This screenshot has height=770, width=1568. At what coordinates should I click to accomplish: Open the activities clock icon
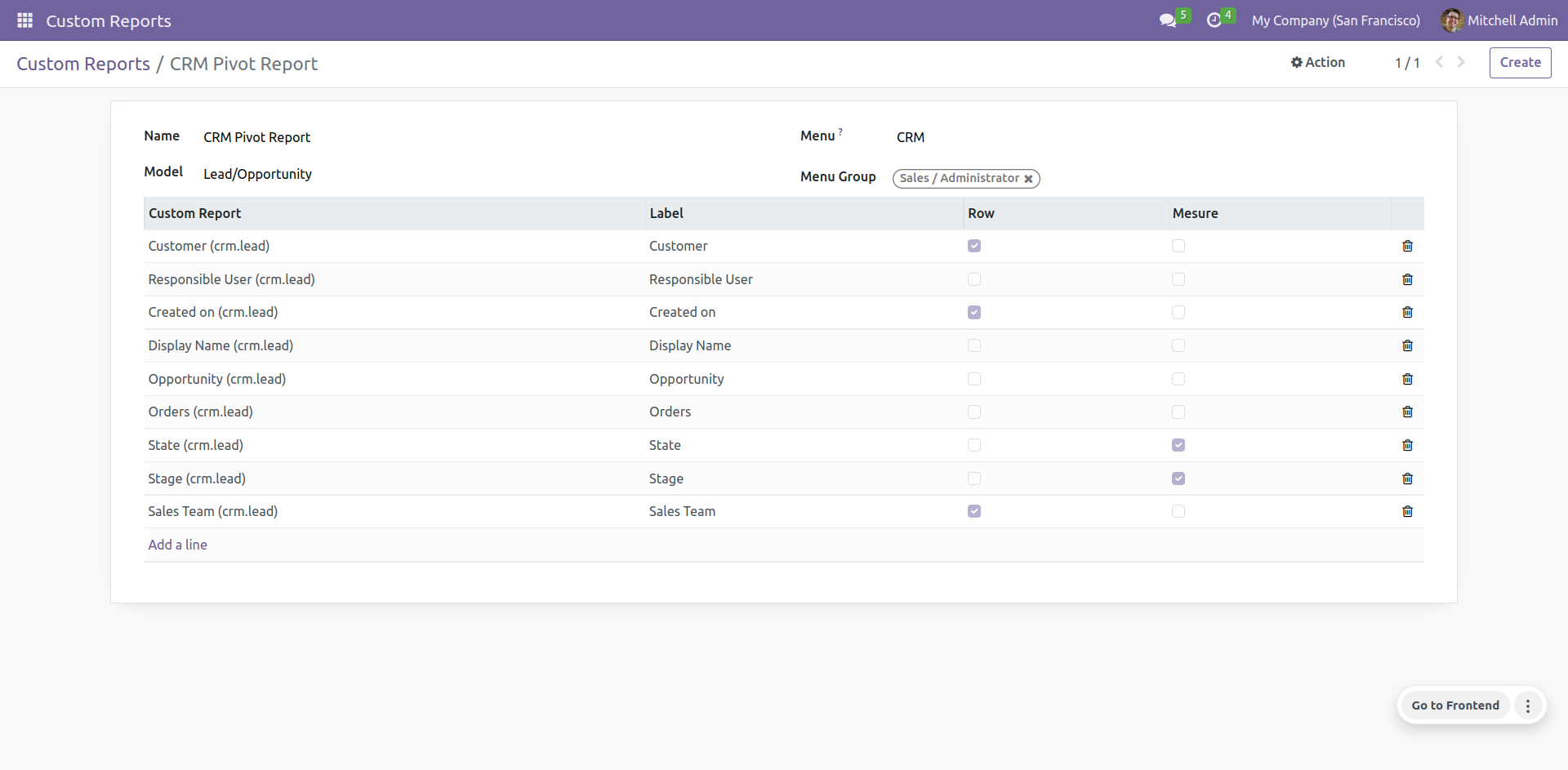tap(1214, 20)
